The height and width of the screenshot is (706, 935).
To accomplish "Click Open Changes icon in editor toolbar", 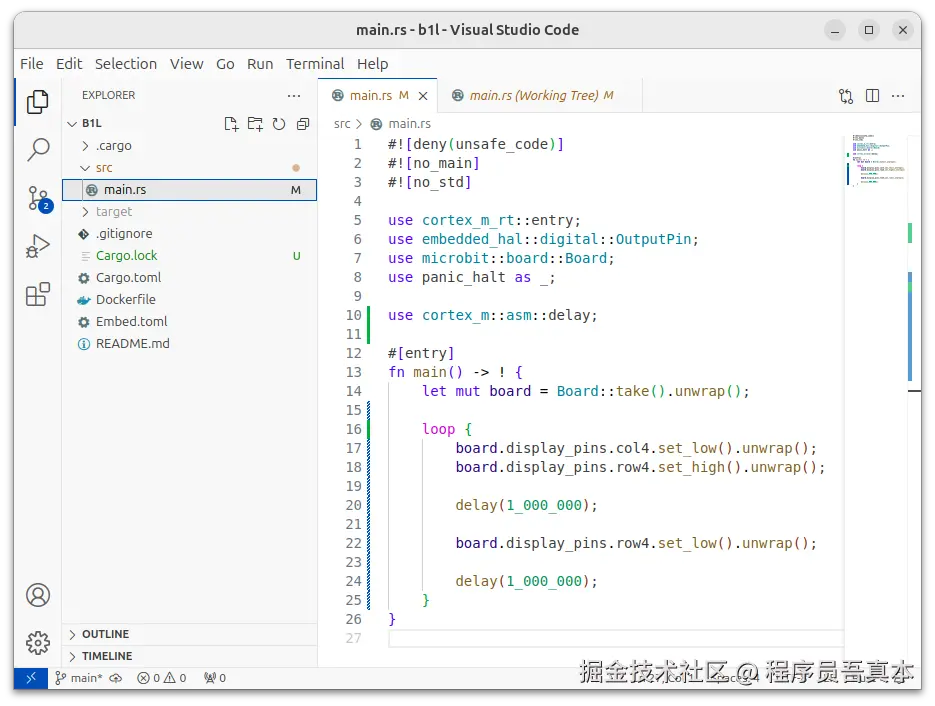I will coord(846,95).
